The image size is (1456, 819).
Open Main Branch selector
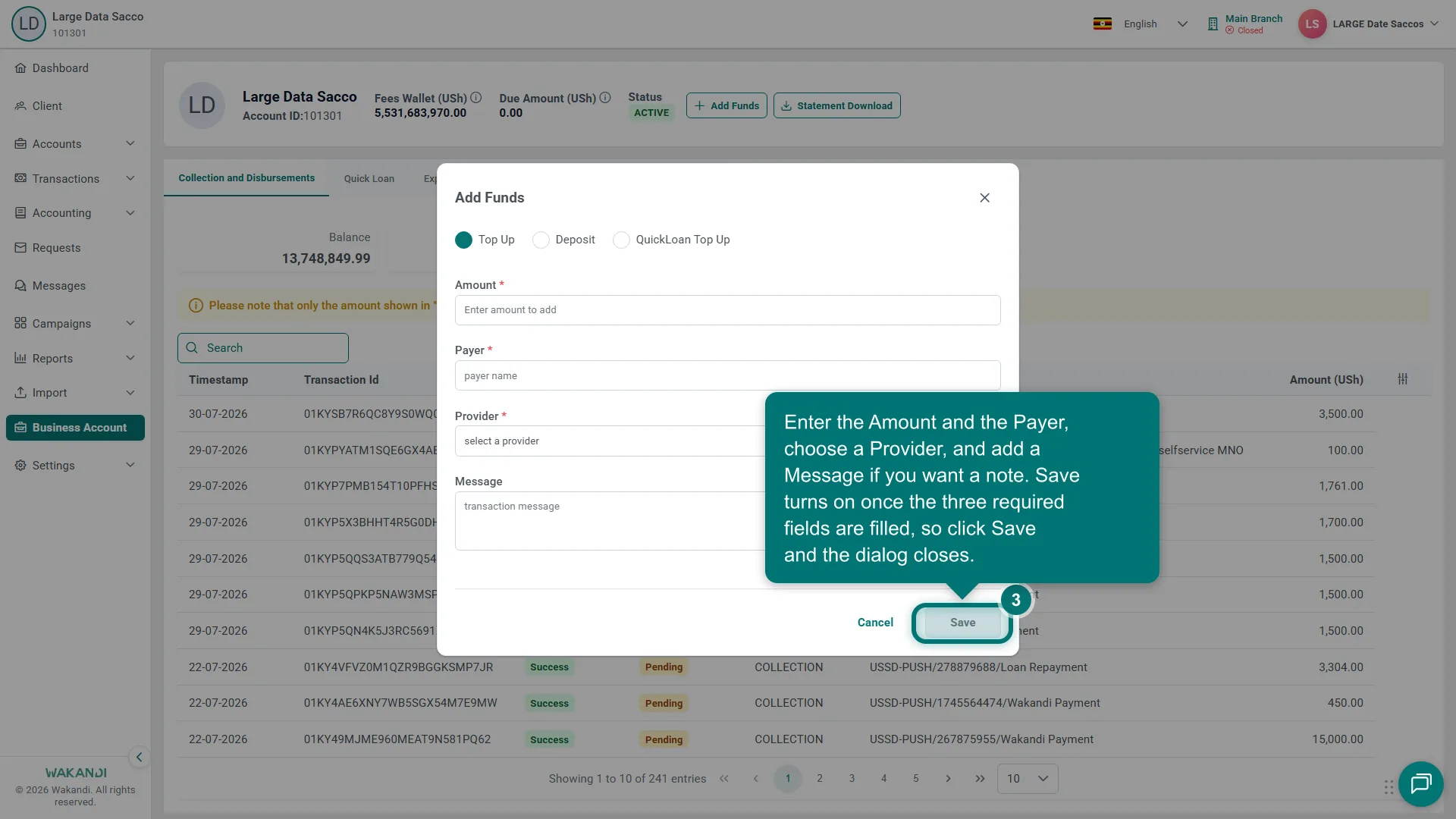pyautogui.click(x=1245, y=24)
